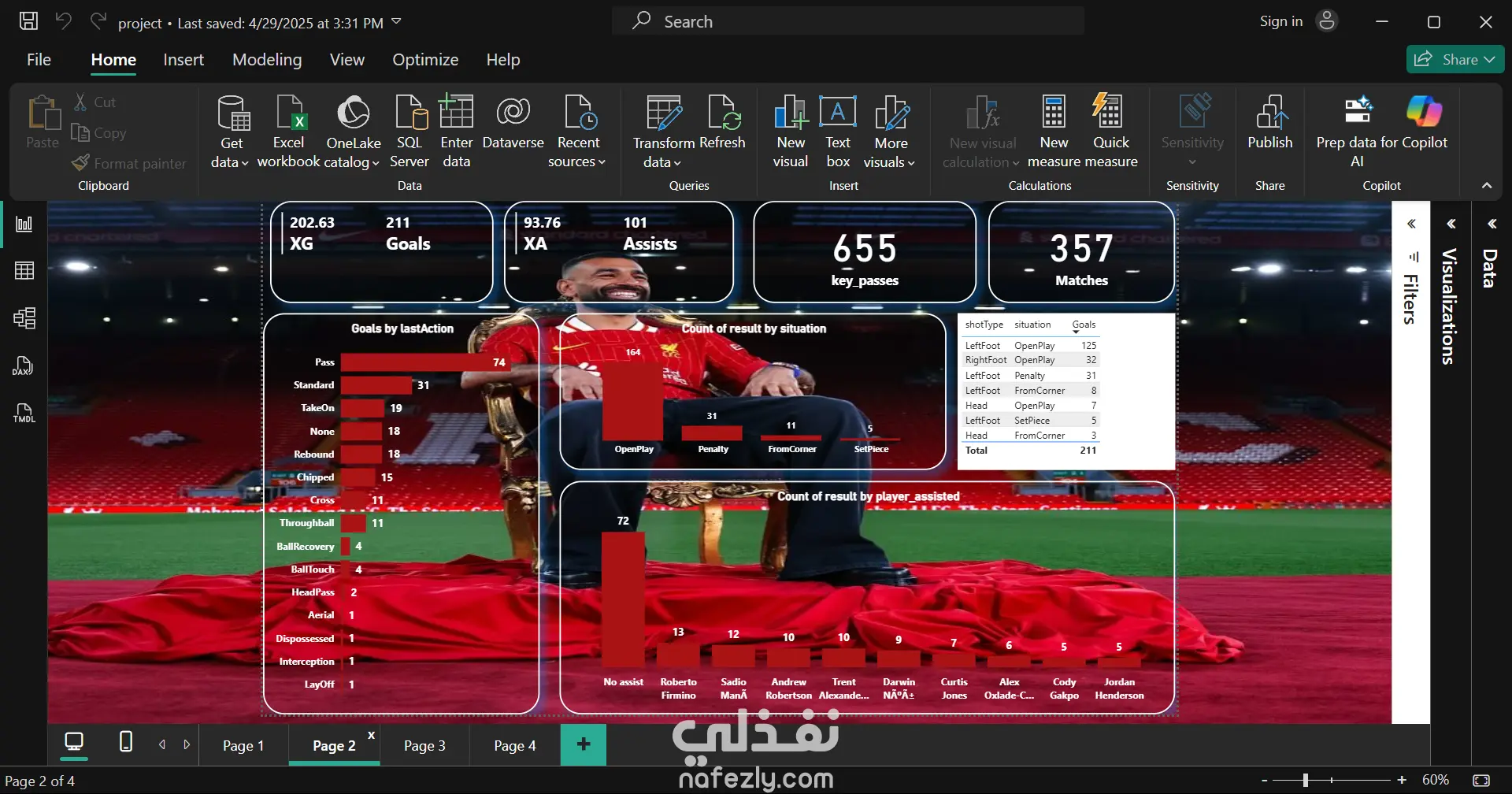Open Transform data editor
This screenshot has height=794, width=1512.
tap(663, 131)
